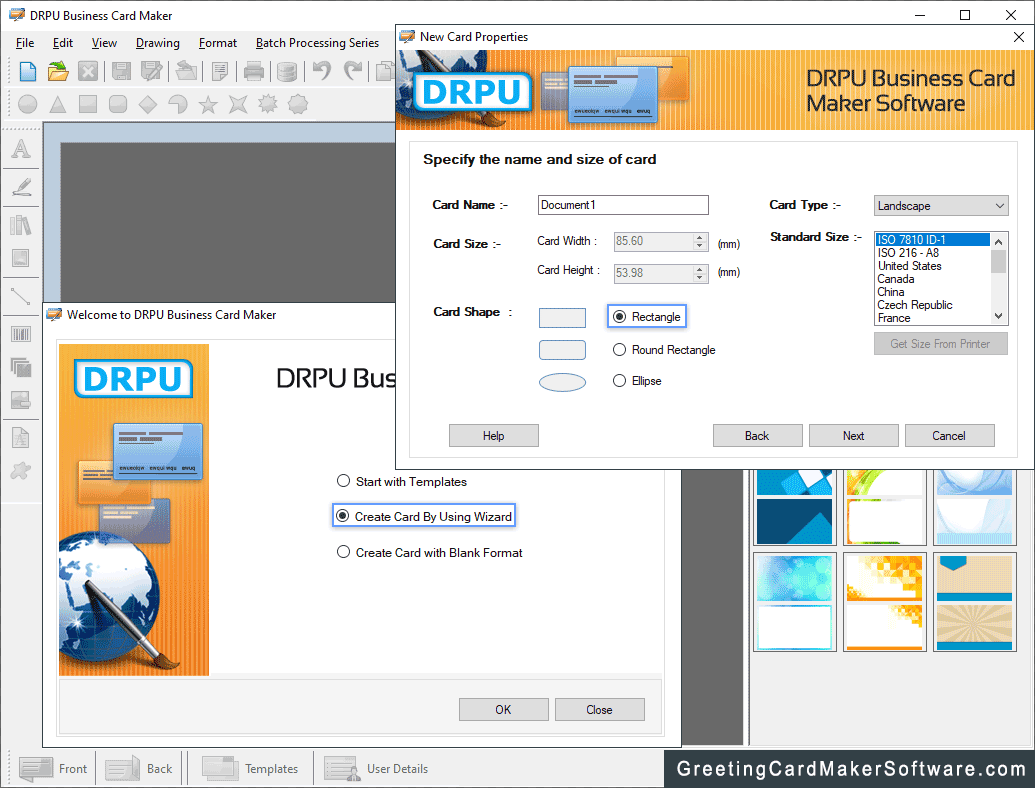Open the Templates bottom tab
Screen dimensions: 1035x788
pos(250,769)
